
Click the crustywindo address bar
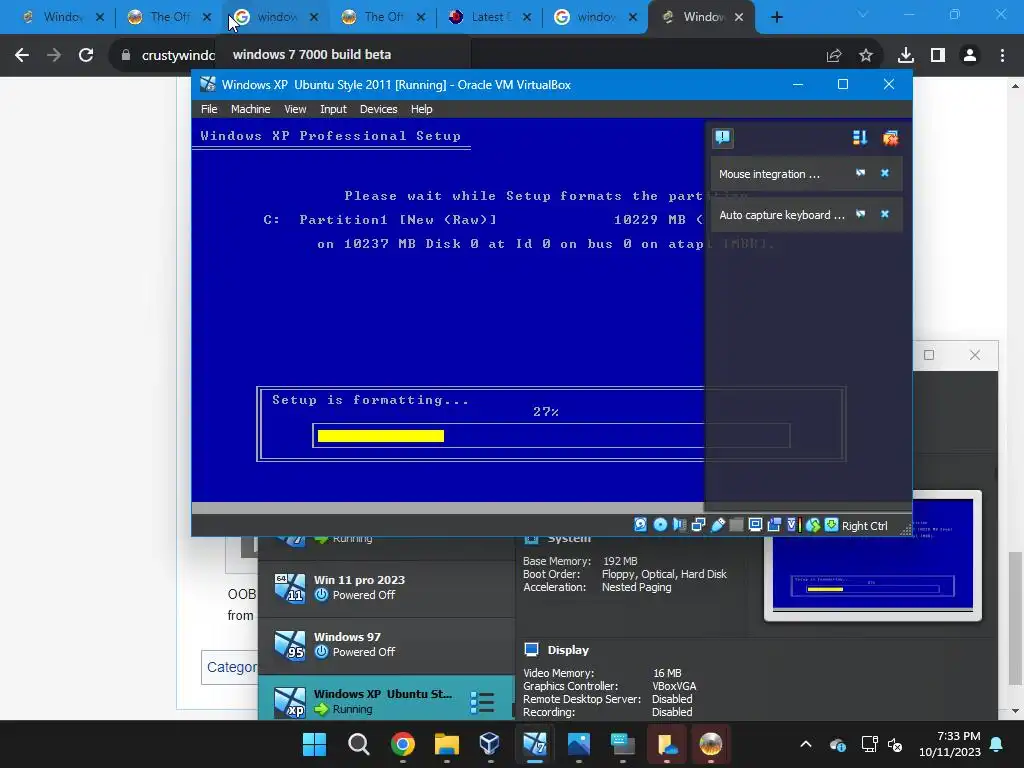pyautogui.click(x=178, y=56)
